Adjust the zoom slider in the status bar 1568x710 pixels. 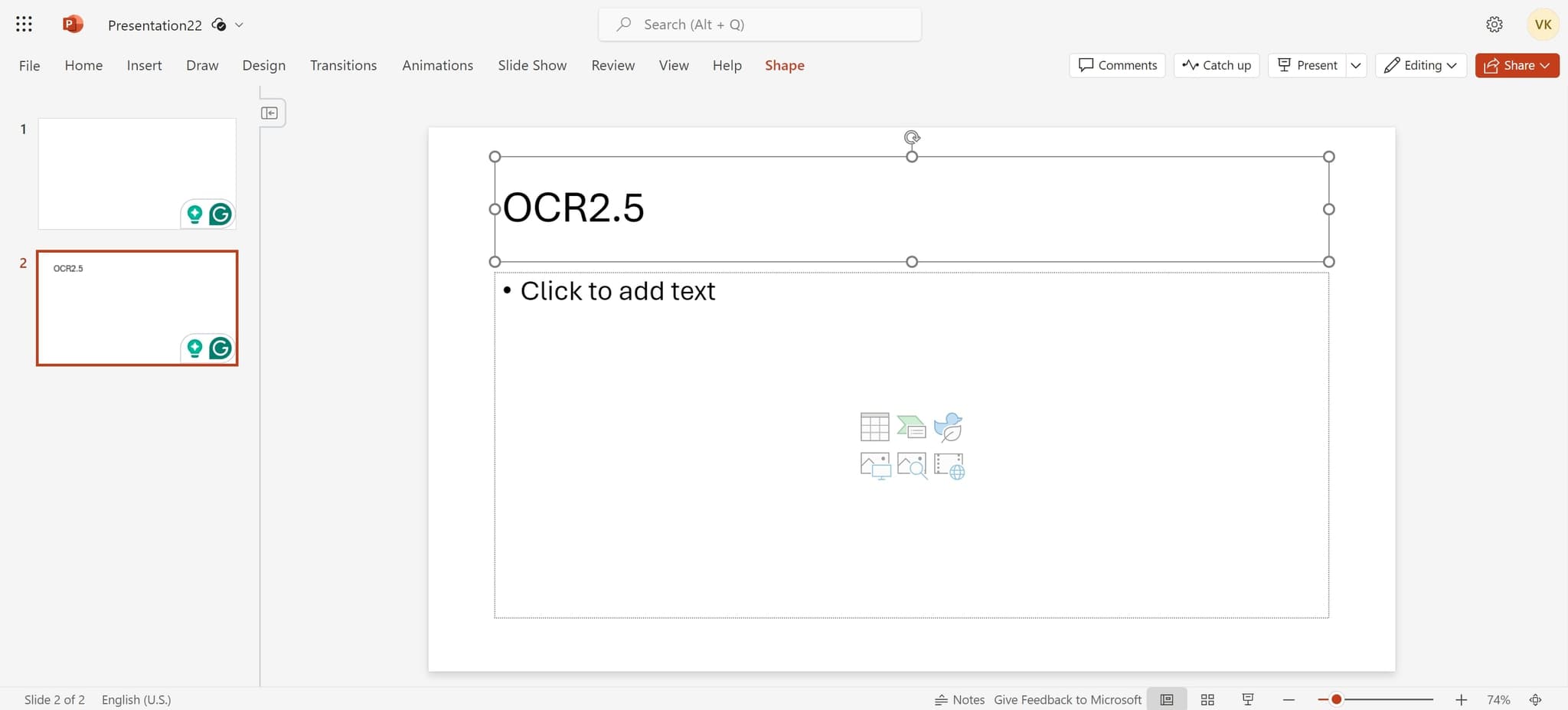point(1337,699)
